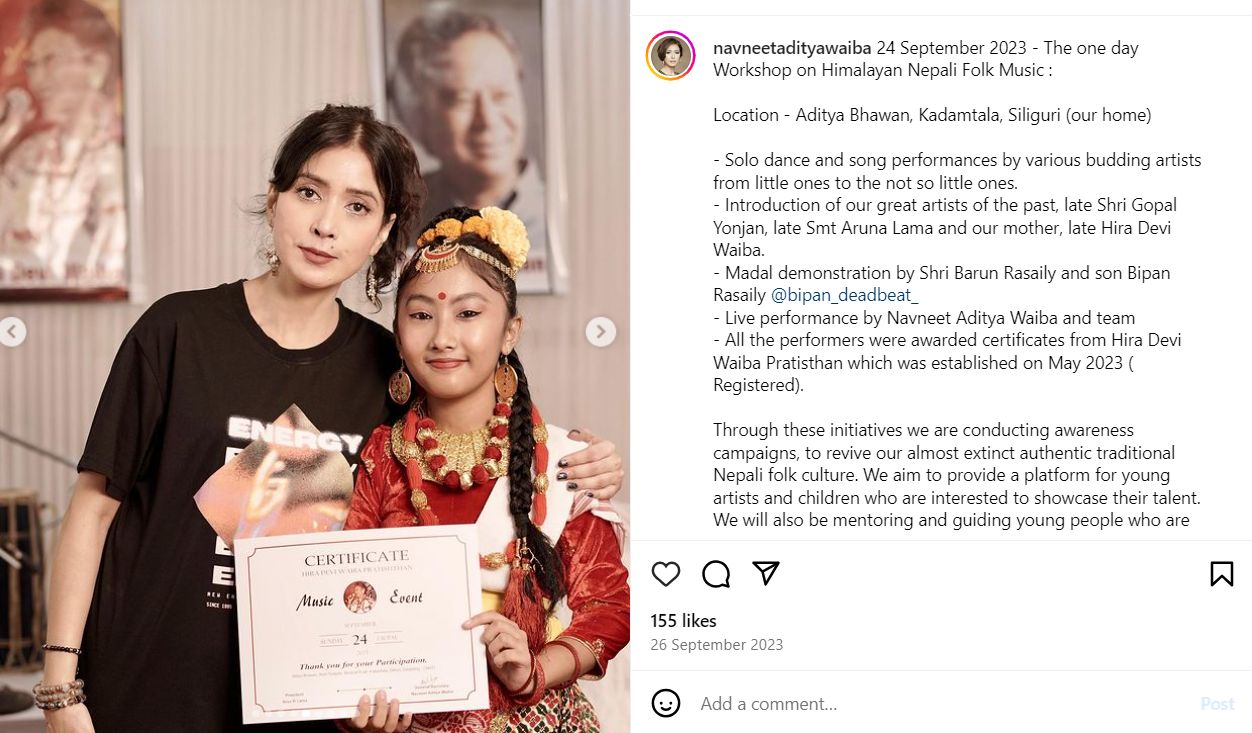Click the certificate in the photo

tap(361, 622)
